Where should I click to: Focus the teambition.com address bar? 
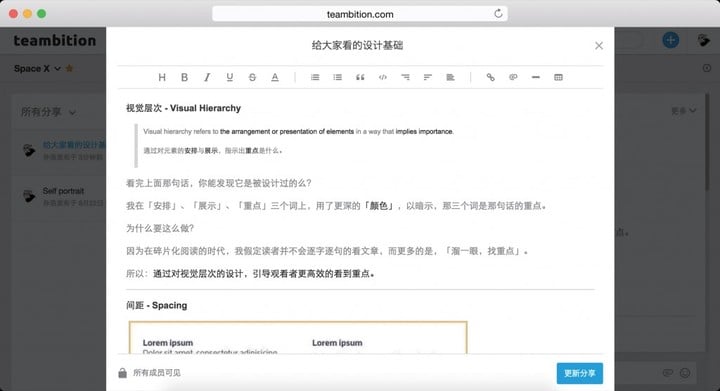(x=360, y=14)
